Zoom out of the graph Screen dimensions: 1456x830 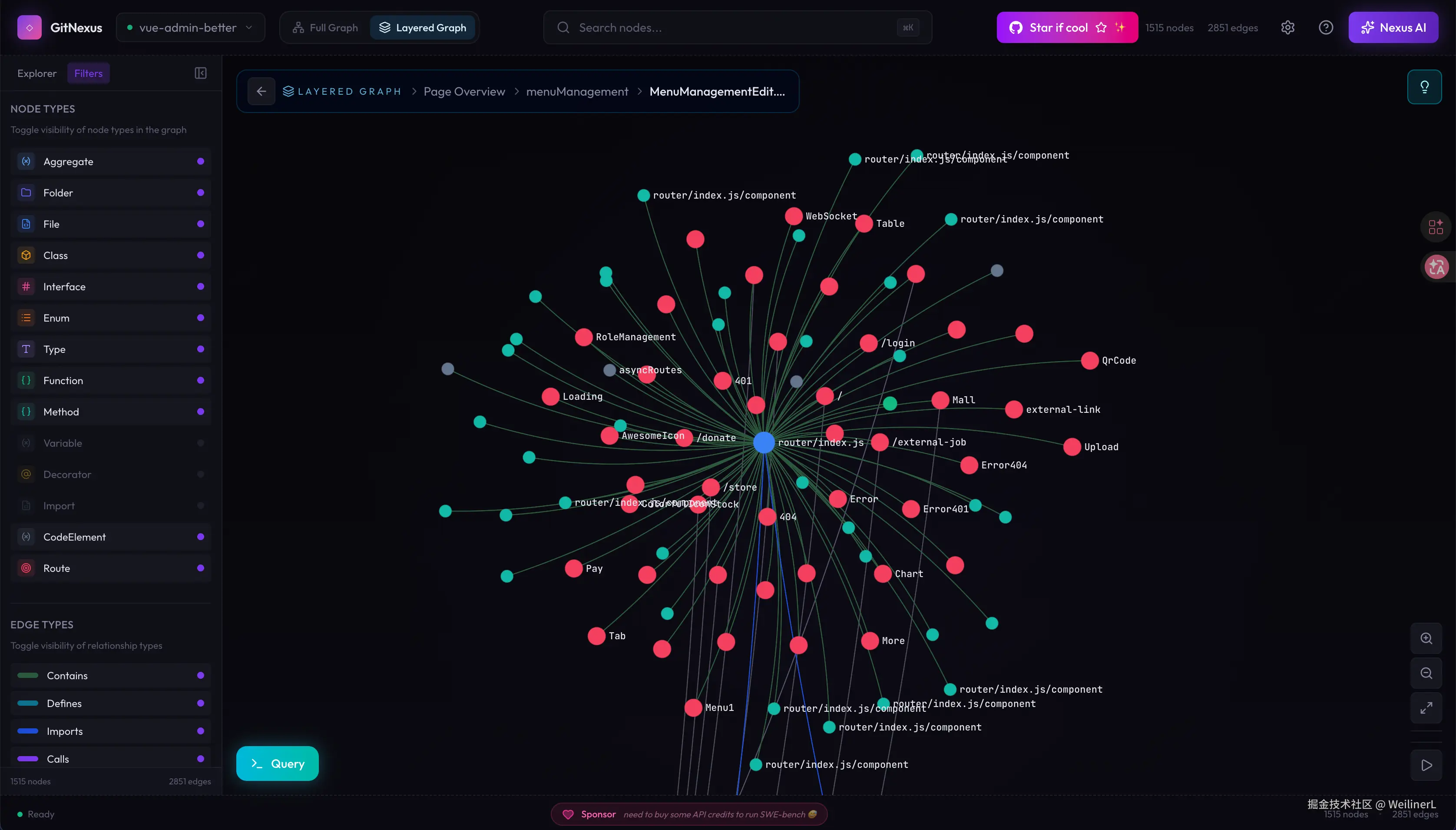tap(1426, 673)
